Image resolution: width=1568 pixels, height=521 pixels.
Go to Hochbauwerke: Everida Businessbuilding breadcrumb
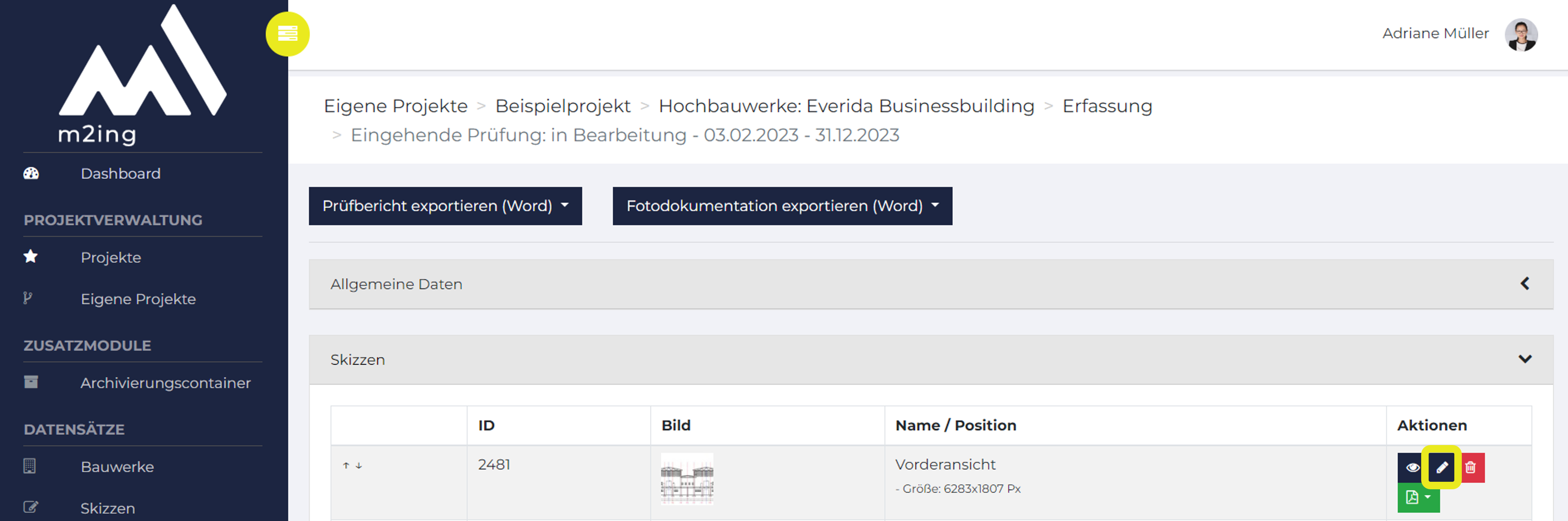click(x=847, y=106)
